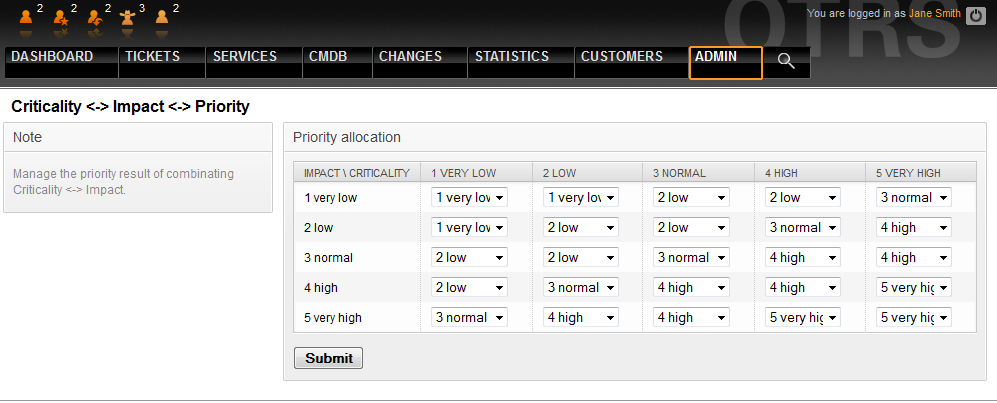Click the person-with-arrow icon in header
The width and height of the screenshot is (997, 403).
(94, 16)
